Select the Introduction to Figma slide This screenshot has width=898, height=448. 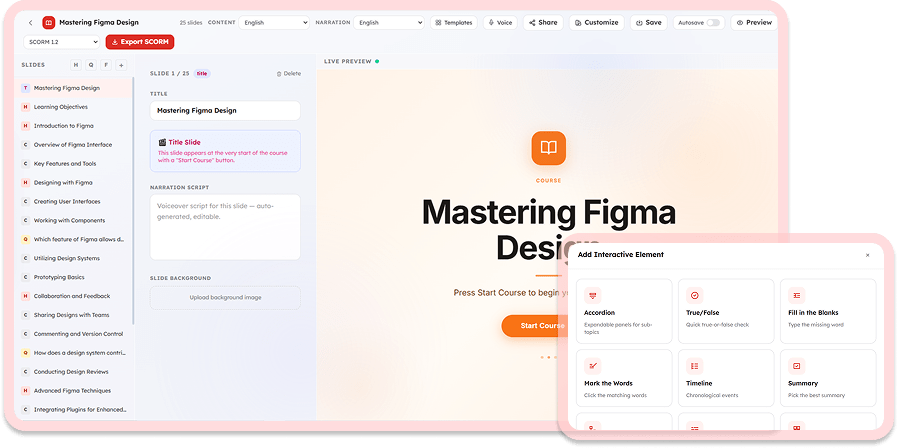coord(74,126)
